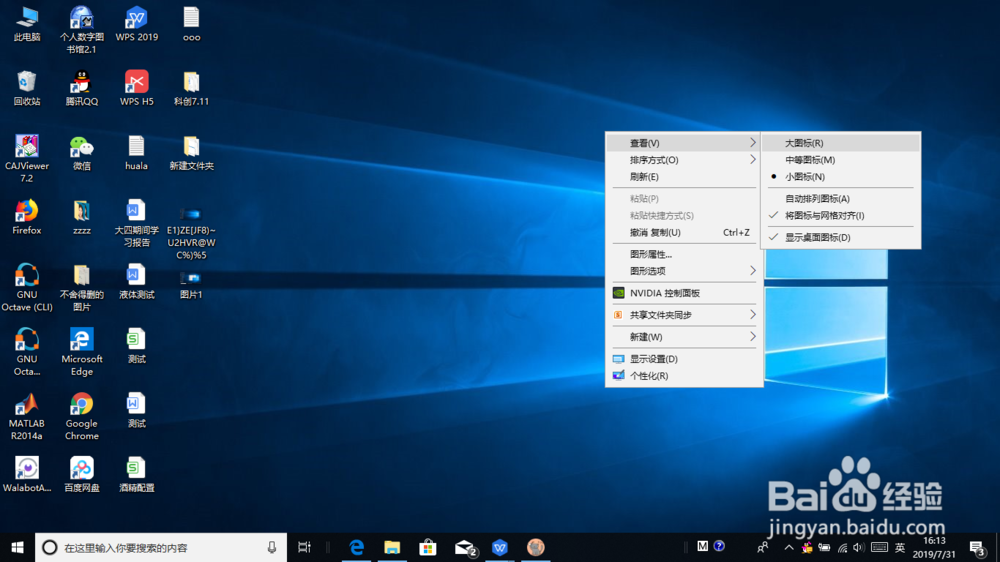Choose 刷新(E) in context menu
The width and height of the screenshot is (1000, 562).
coord(684,177)
